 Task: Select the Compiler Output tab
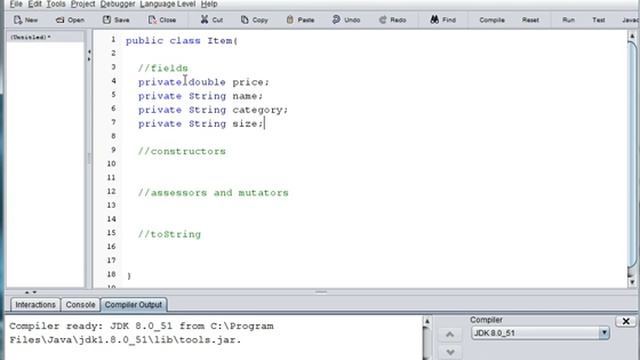click(x=133, y=304)
